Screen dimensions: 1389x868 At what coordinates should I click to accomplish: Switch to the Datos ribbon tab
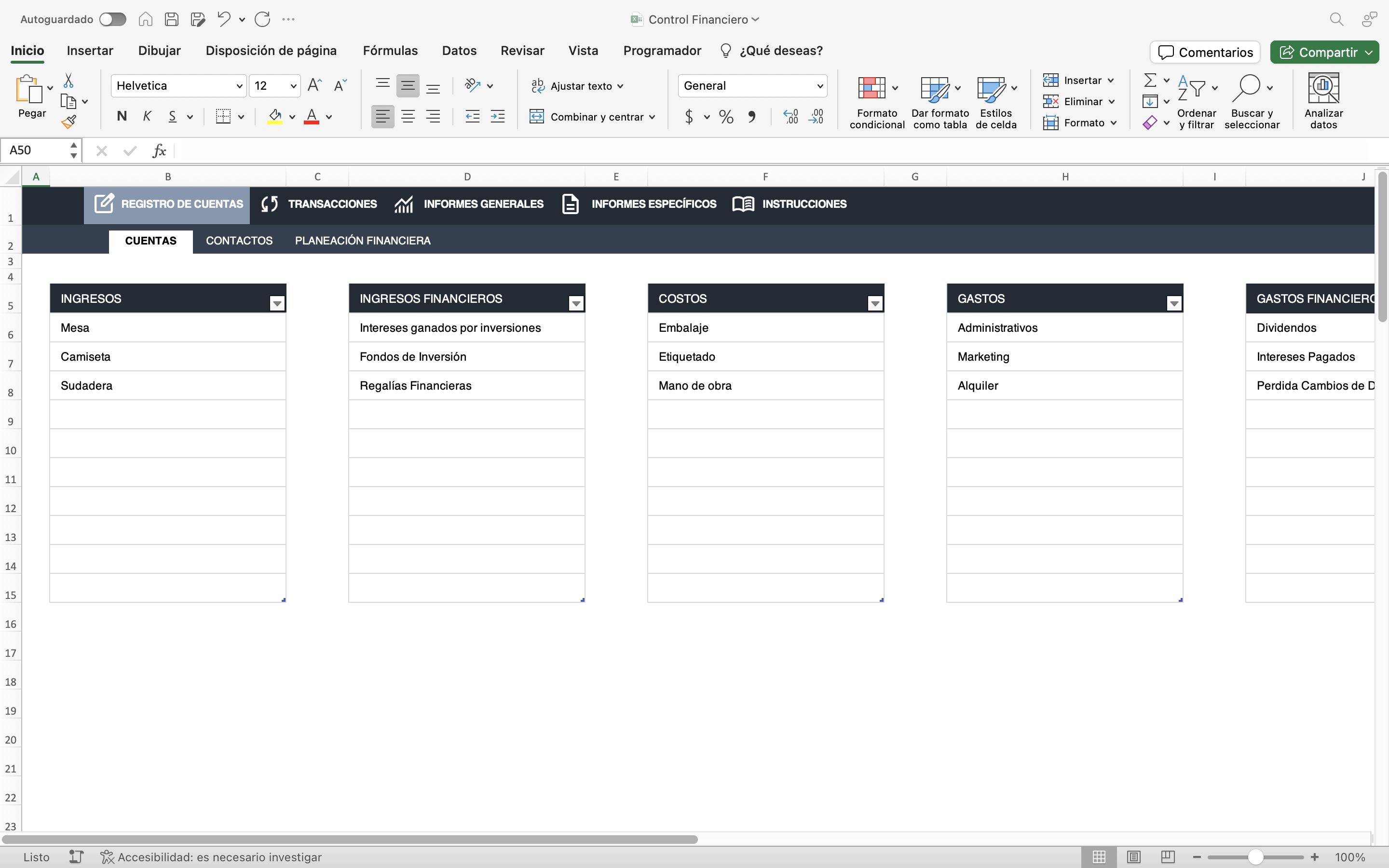click(x=459, y=51)
